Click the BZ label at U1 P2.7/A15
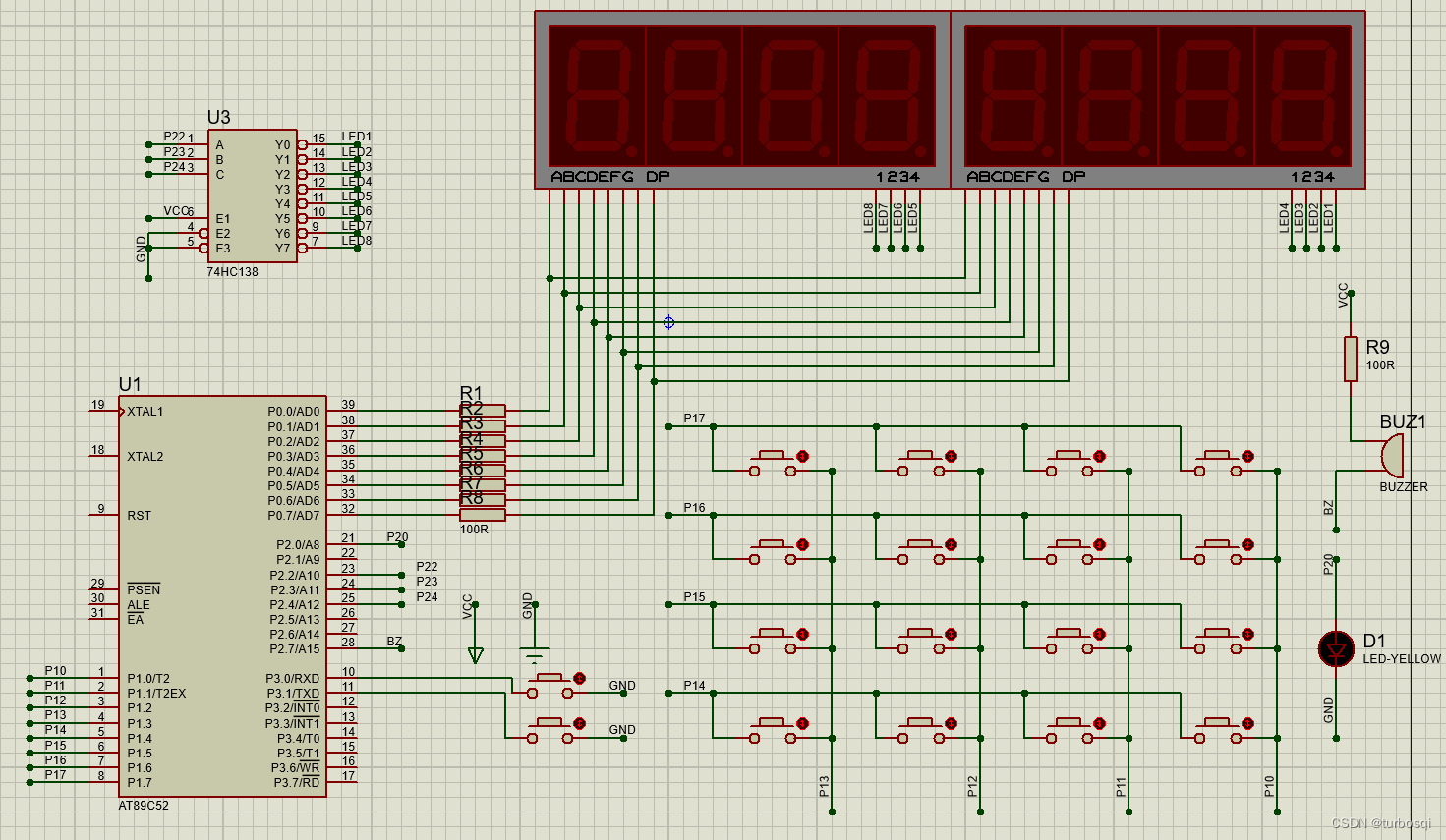The image size is (1446, 840). point(394,642)
